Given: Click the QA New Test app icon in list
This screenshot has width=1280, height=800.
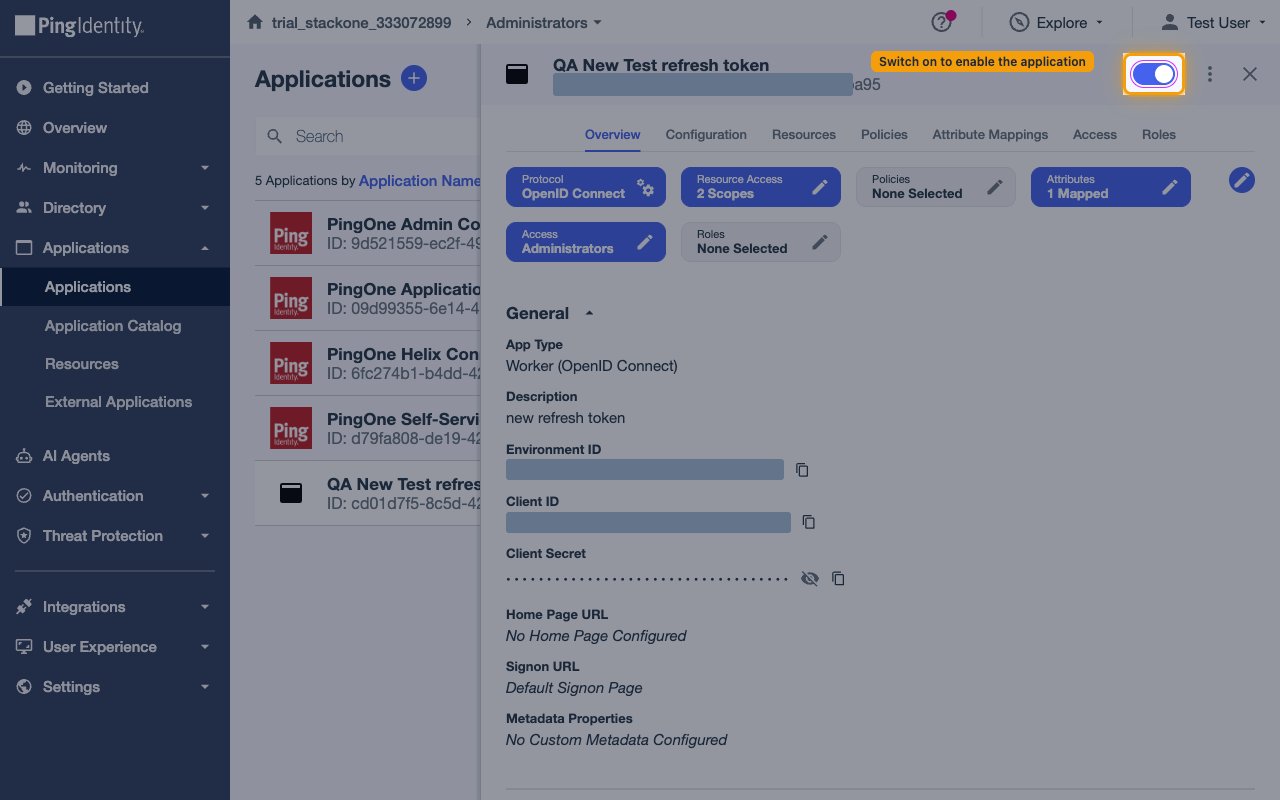Looking at the screenshot, I should point(291,493).
